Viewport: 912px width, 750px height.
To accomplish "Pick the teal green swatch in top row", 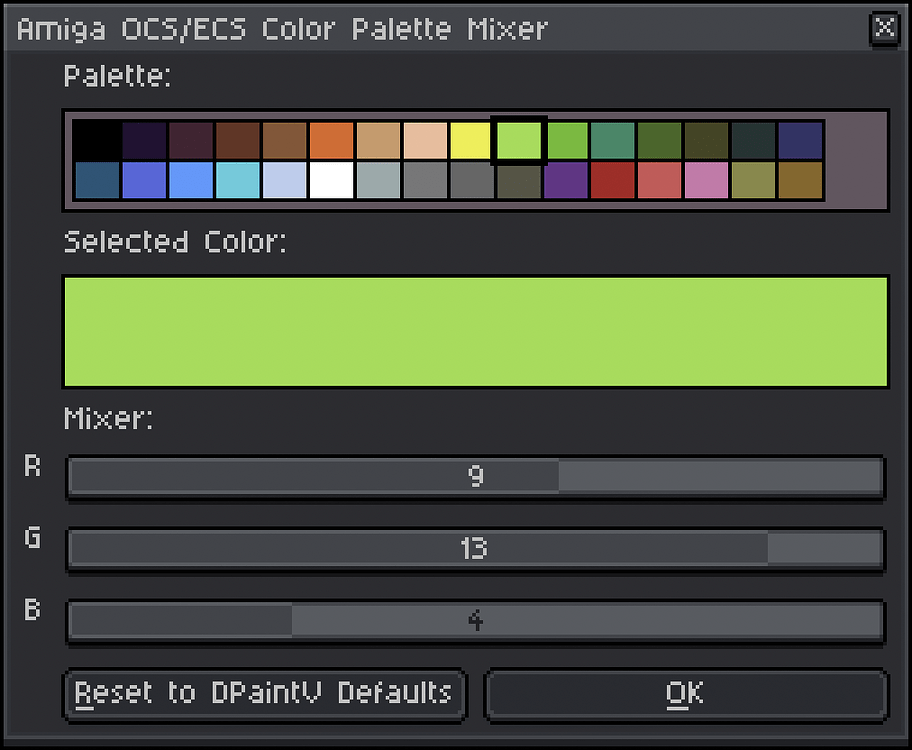I will tap(613, 141).
